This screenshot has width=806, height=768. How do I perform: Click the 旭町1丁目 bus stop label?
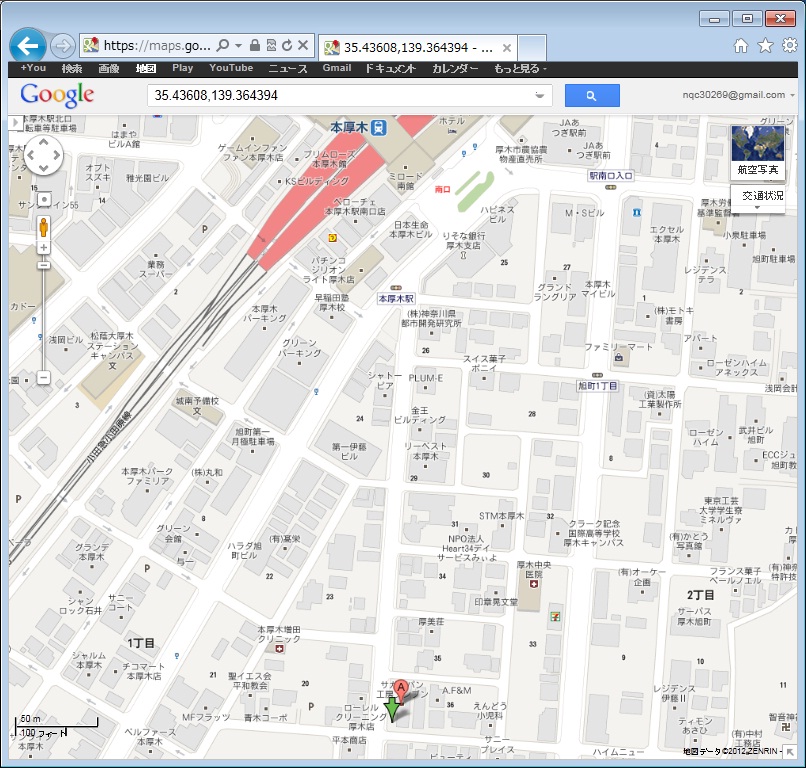(x=597, y=386)
